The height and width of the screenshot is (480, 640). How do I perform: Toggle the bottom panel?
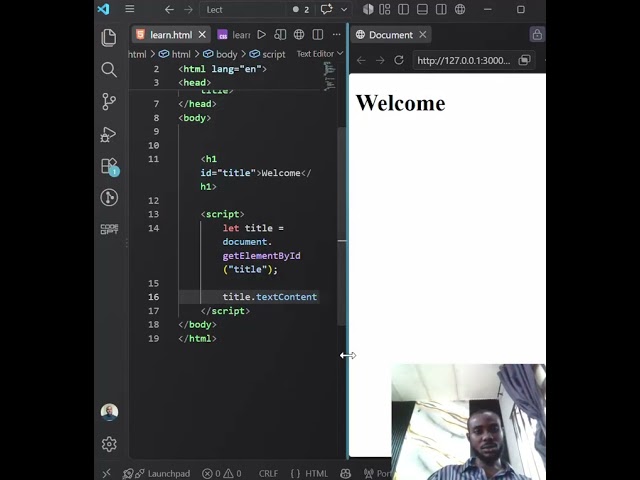422,9
